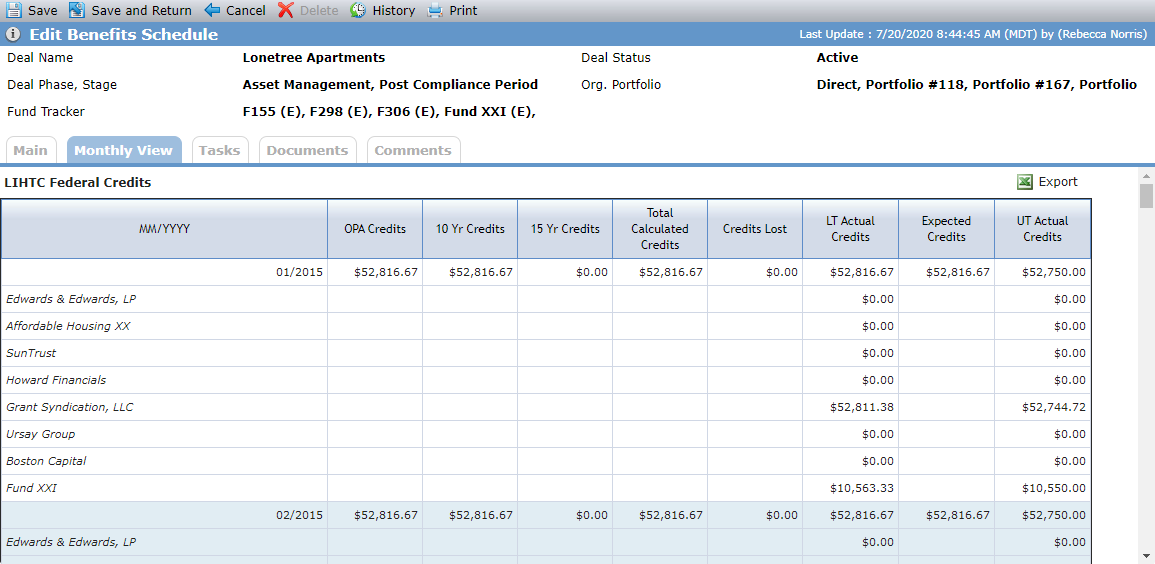
Task: Open the Tasks tab
Action: 220,150
